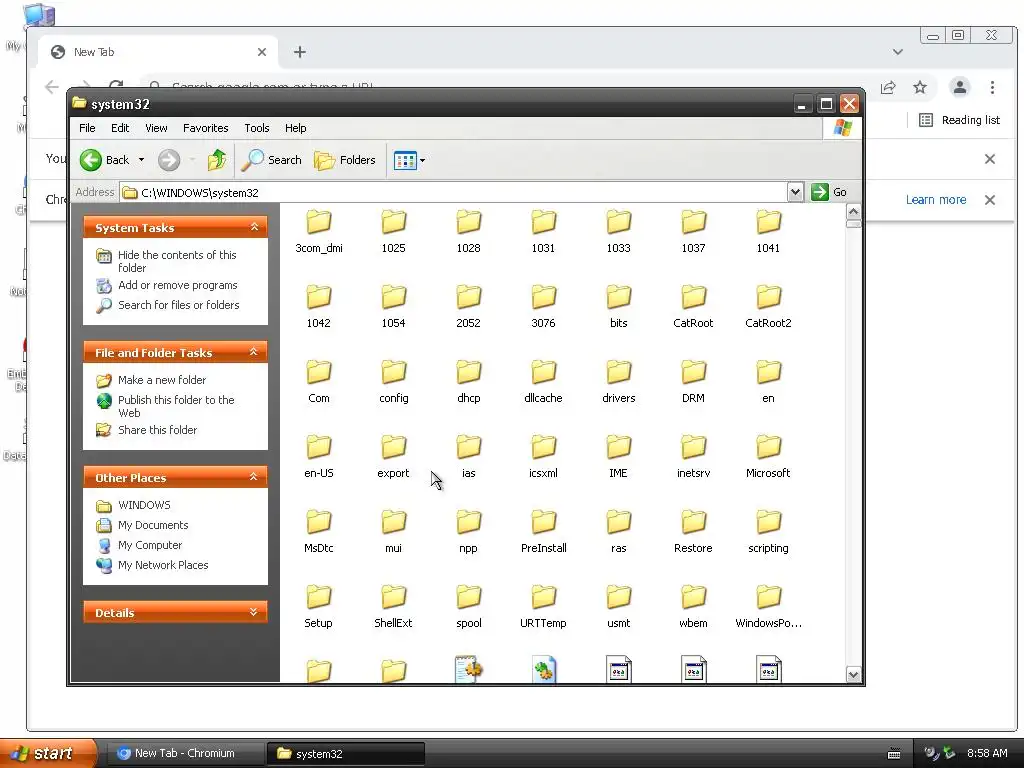Screen dimensions: 1024x768
Task: Toggle the Folders tree pane
Action: 345,160
